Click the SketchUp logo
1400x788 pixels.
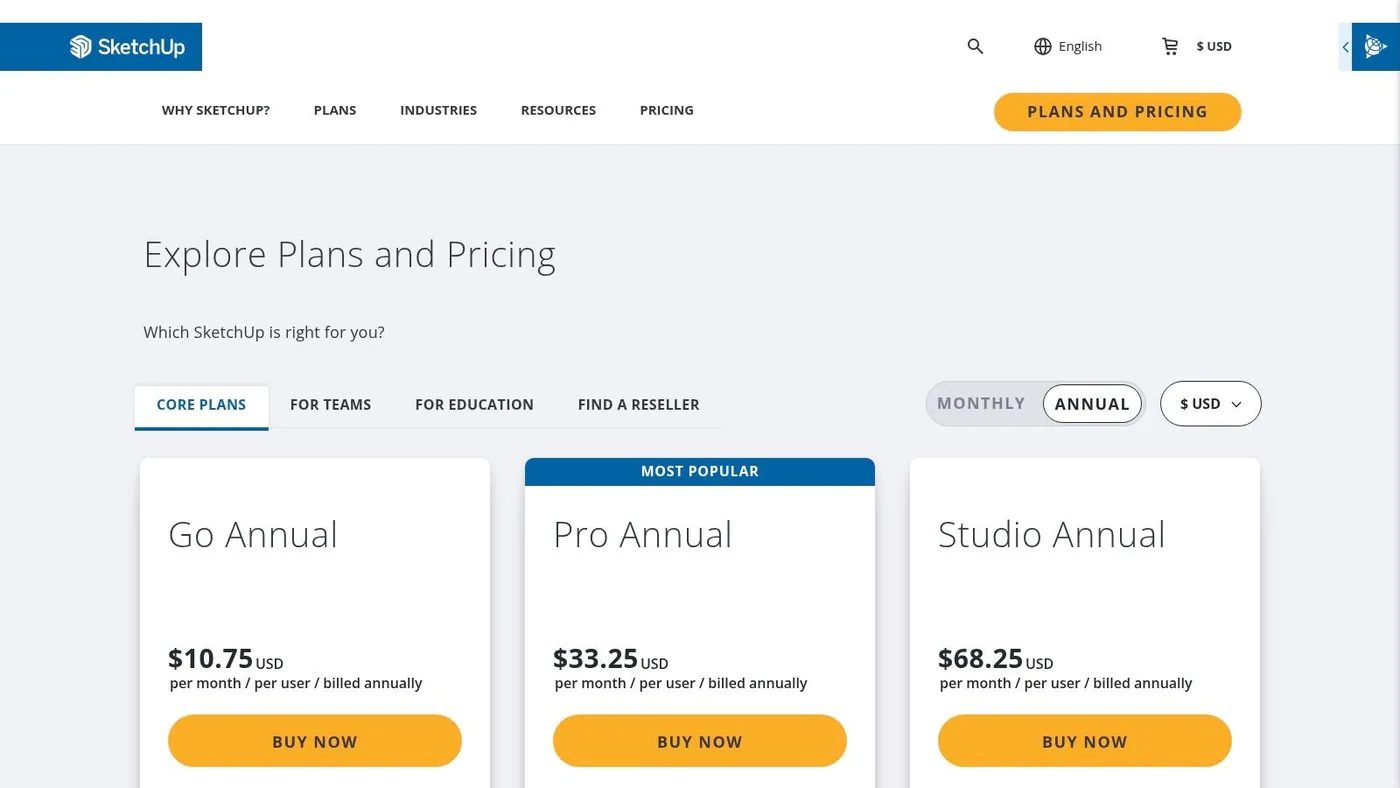tap(127, 47)
